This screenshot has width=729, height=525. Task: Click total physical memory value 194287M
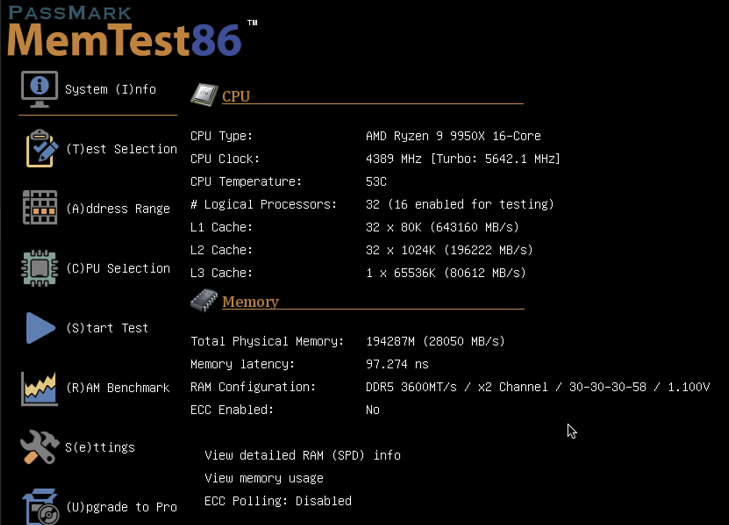(x=435, y=341)
